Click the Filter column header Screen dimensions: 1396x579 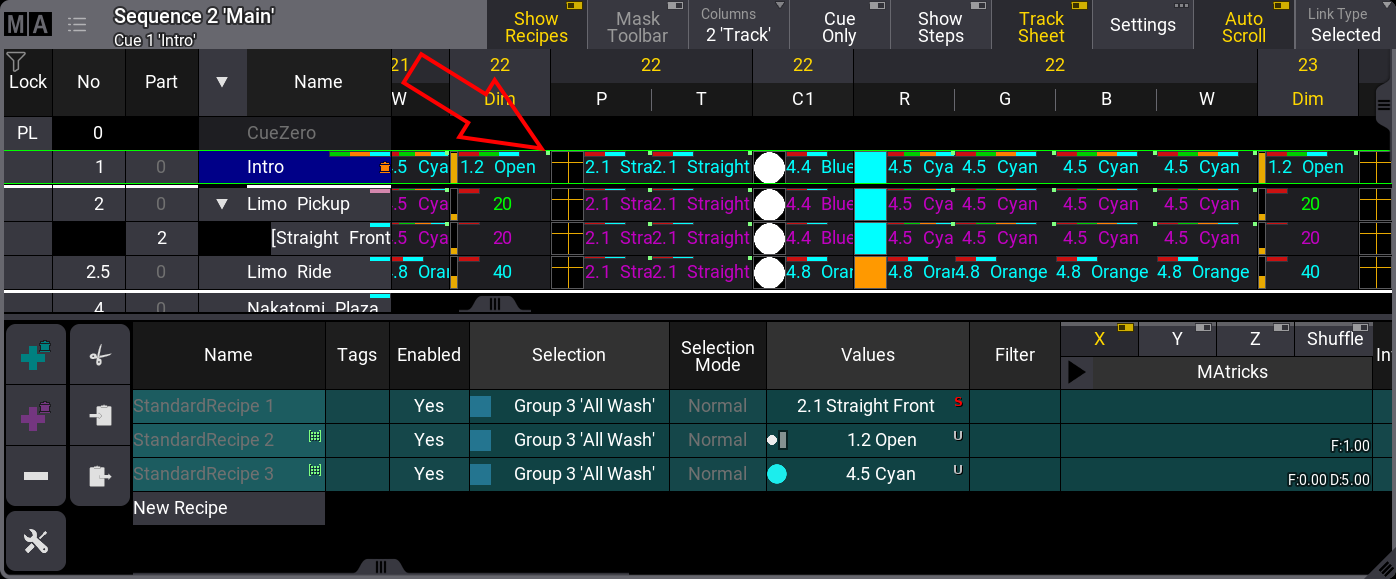(x=1015, y=355)
